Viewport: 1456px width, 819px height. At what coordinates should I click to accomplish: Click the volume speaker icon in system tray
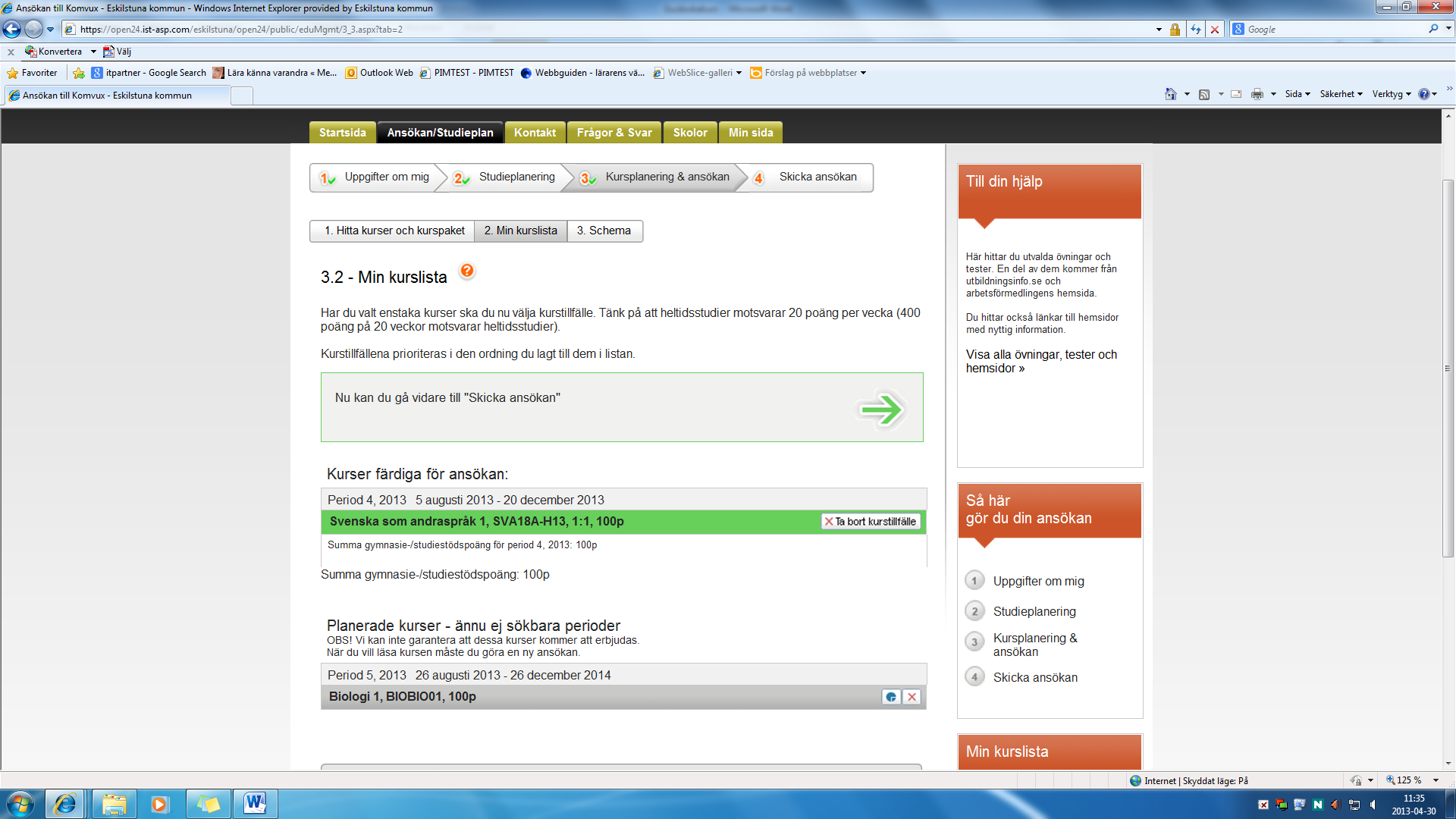(x=1373, y=805)
